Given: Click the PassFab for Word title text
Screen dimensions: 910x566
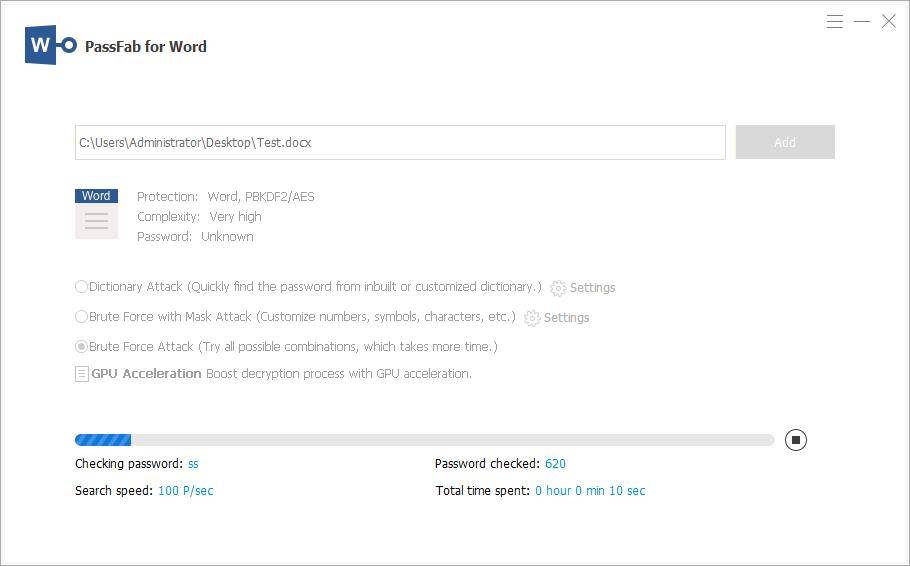Looking at the screenshot, I should (146, 46).
